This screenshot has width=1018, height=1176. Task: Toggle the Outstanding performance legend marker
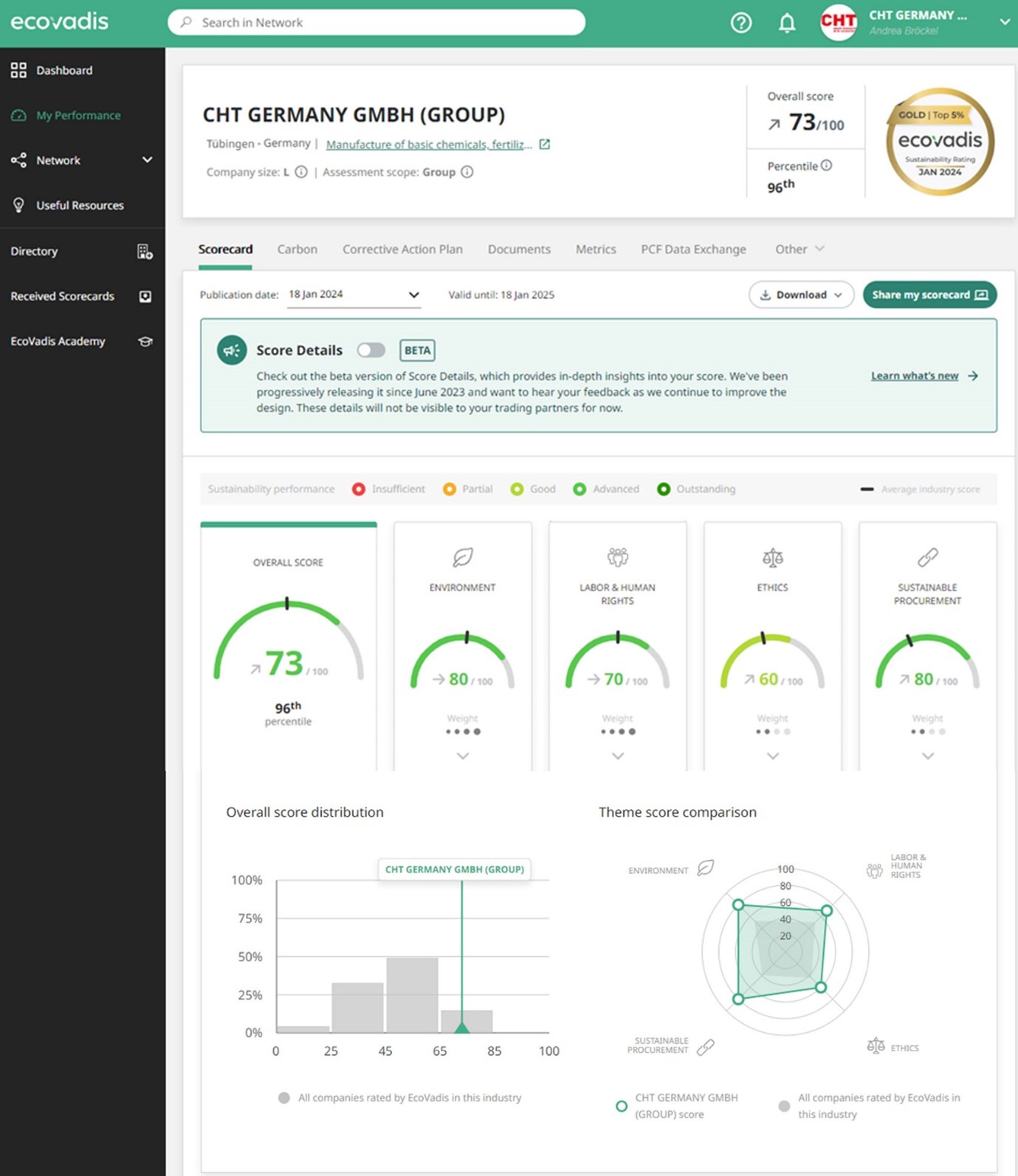pos(664,489)
